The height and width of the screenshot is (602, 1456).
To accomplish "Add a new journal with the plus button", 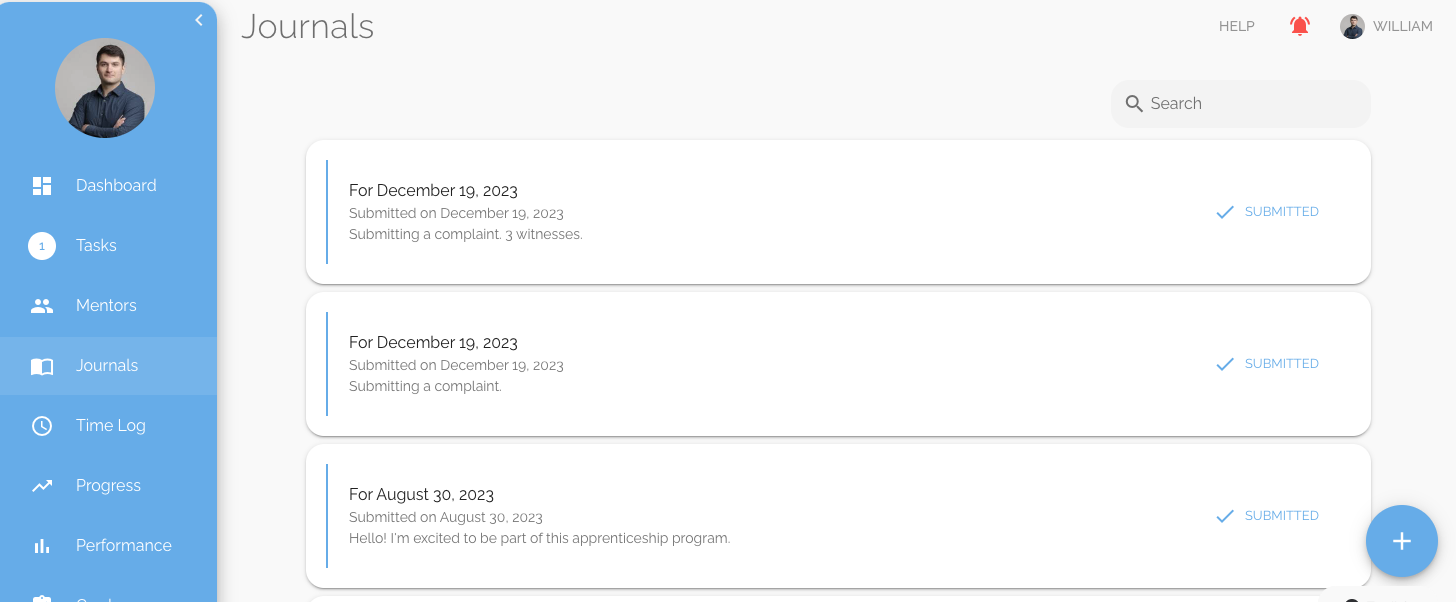I will tap(1402, 541).
